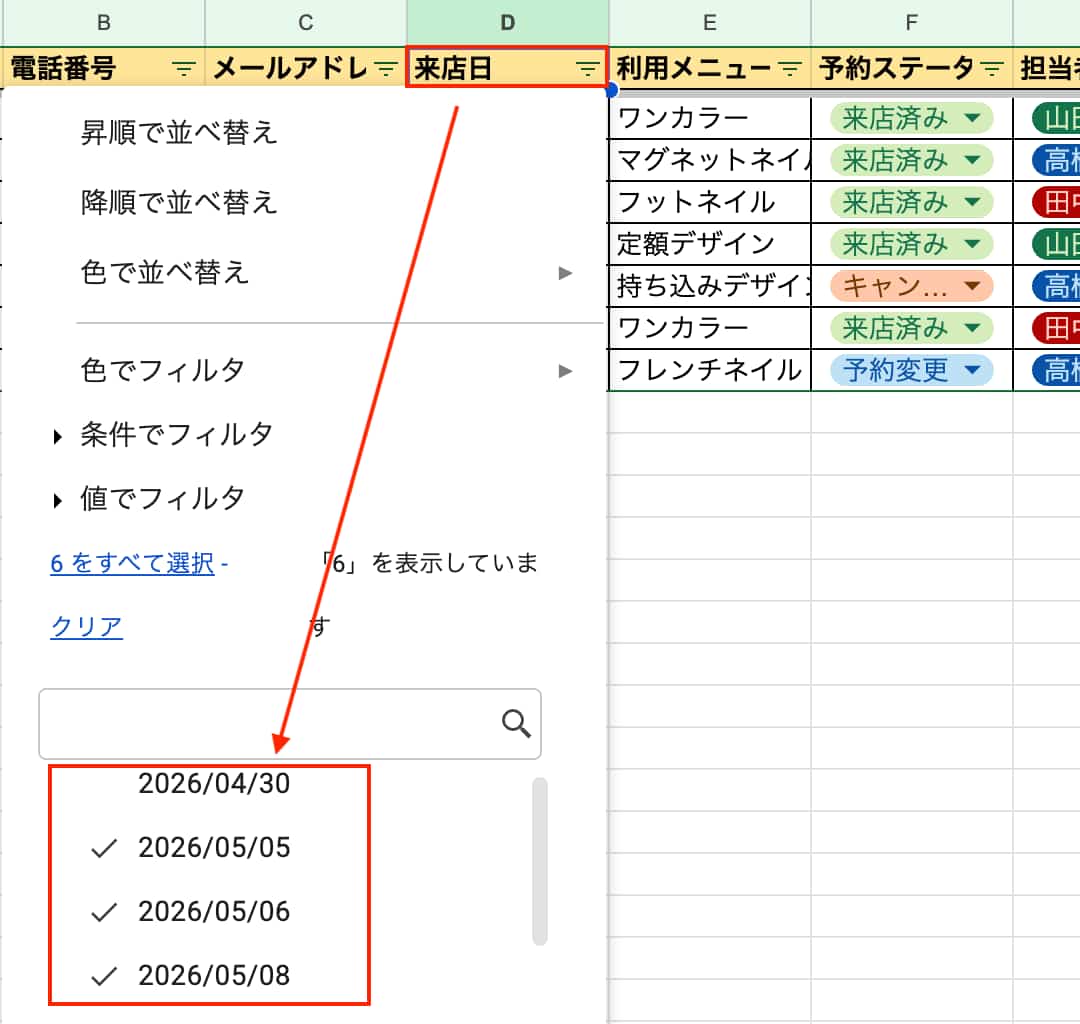Open 色でフィルタ submenu
The image size is (1080, 1024).
click(327, 370)
